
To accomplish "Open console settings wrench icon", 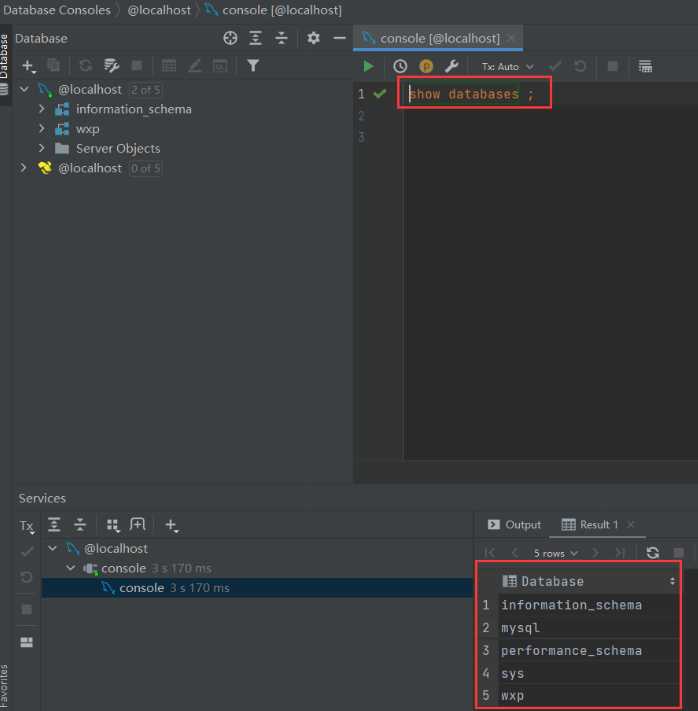I will (452, 67).
